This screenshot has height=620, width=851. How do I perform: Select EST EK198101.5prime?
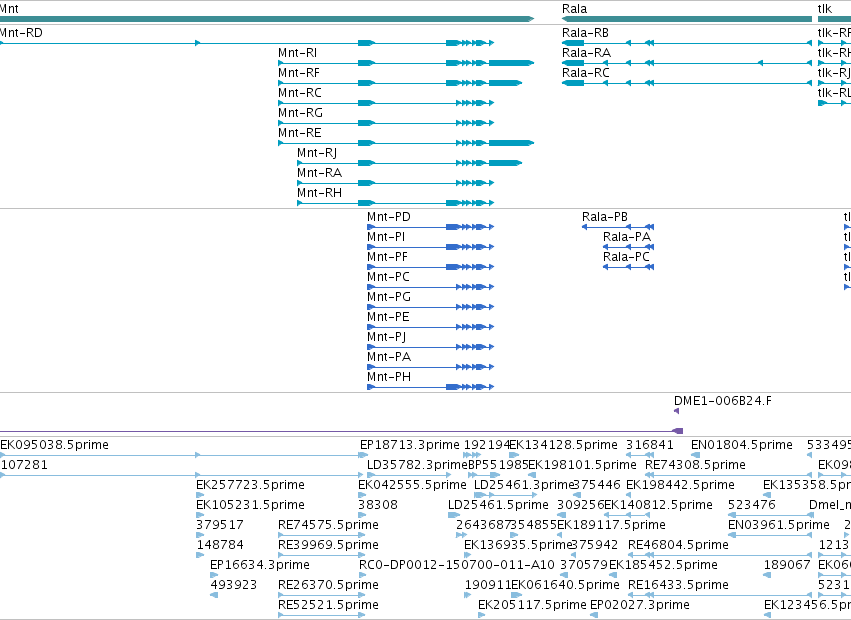tap(582, 465)
